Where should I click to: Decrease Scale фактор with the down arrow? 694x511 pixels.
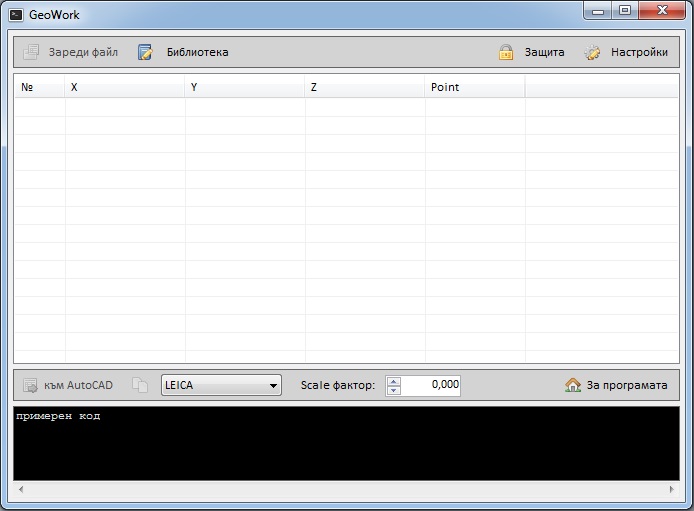coord(393,390)
